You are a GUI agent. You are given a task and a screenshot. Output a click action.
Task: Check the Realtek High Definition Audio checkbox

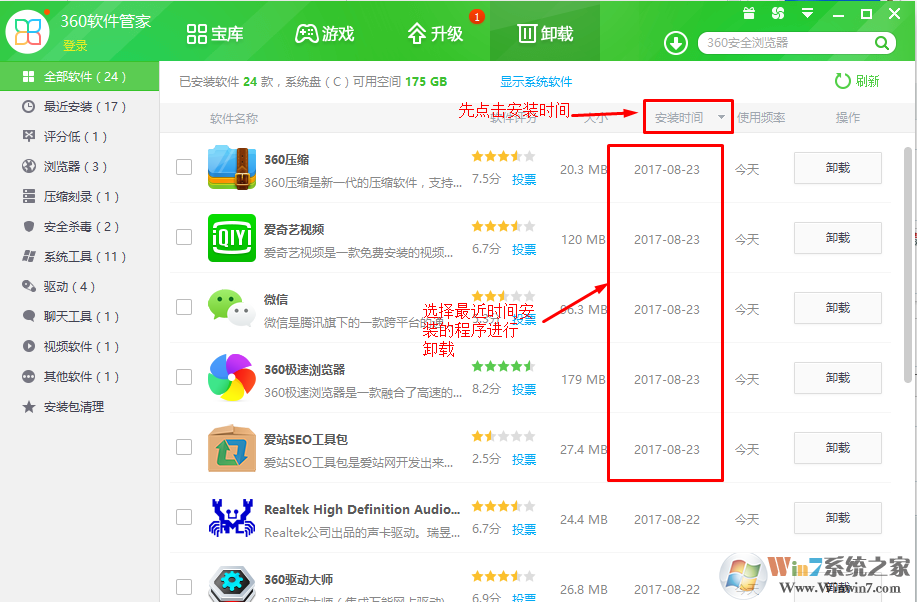184,517
